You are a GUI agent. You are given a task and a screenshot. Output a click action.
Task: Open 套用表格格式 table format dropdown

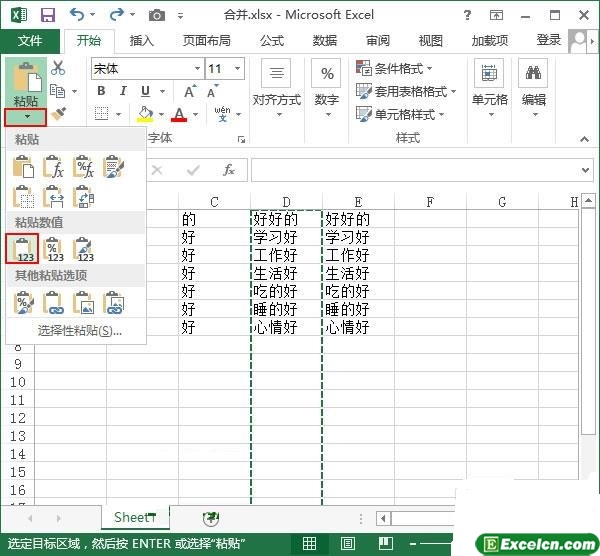406,91
